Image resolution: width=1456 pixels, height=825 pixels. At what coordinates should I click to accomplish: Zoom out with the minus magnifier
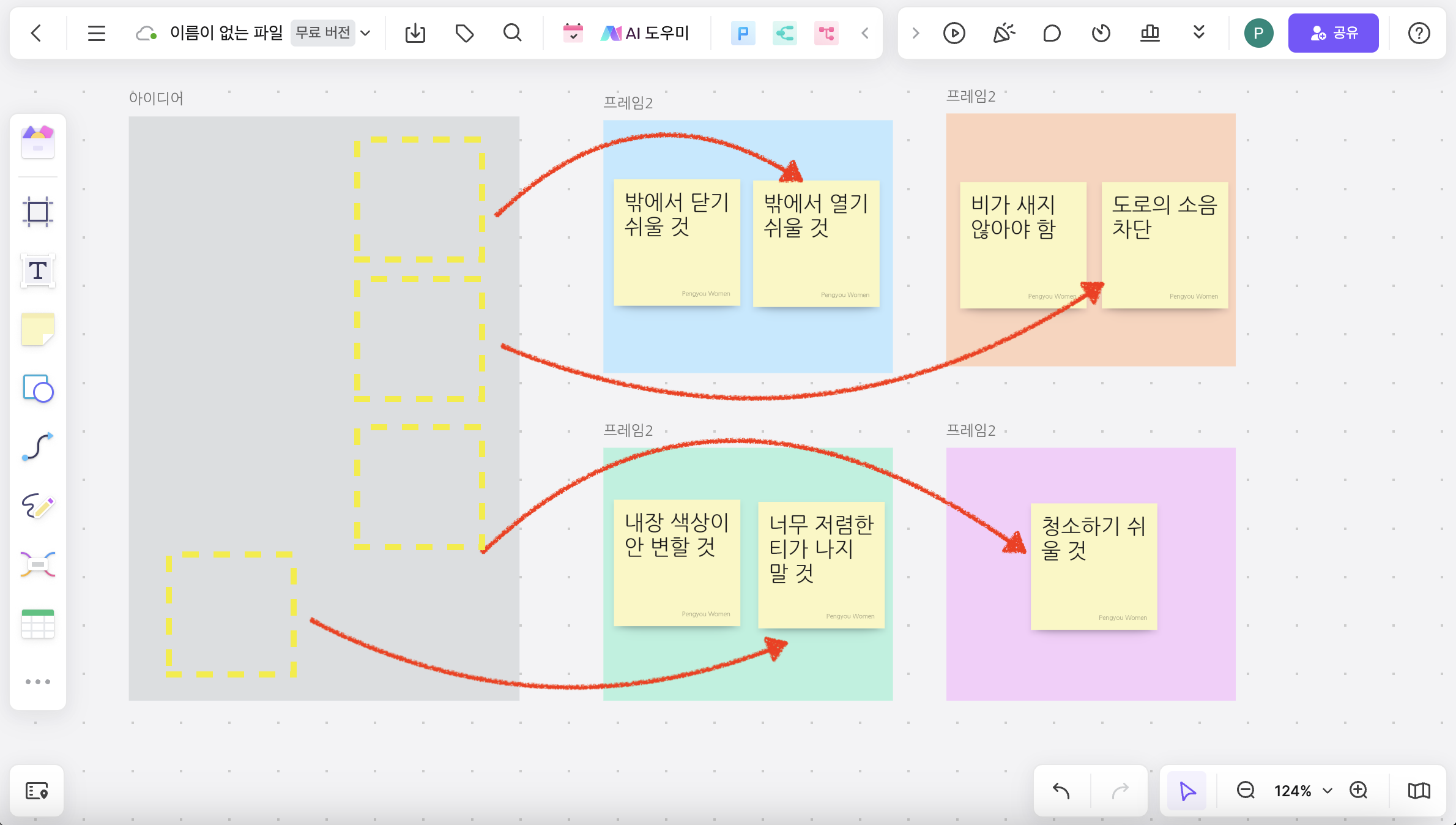click(x=1246, y=791)
